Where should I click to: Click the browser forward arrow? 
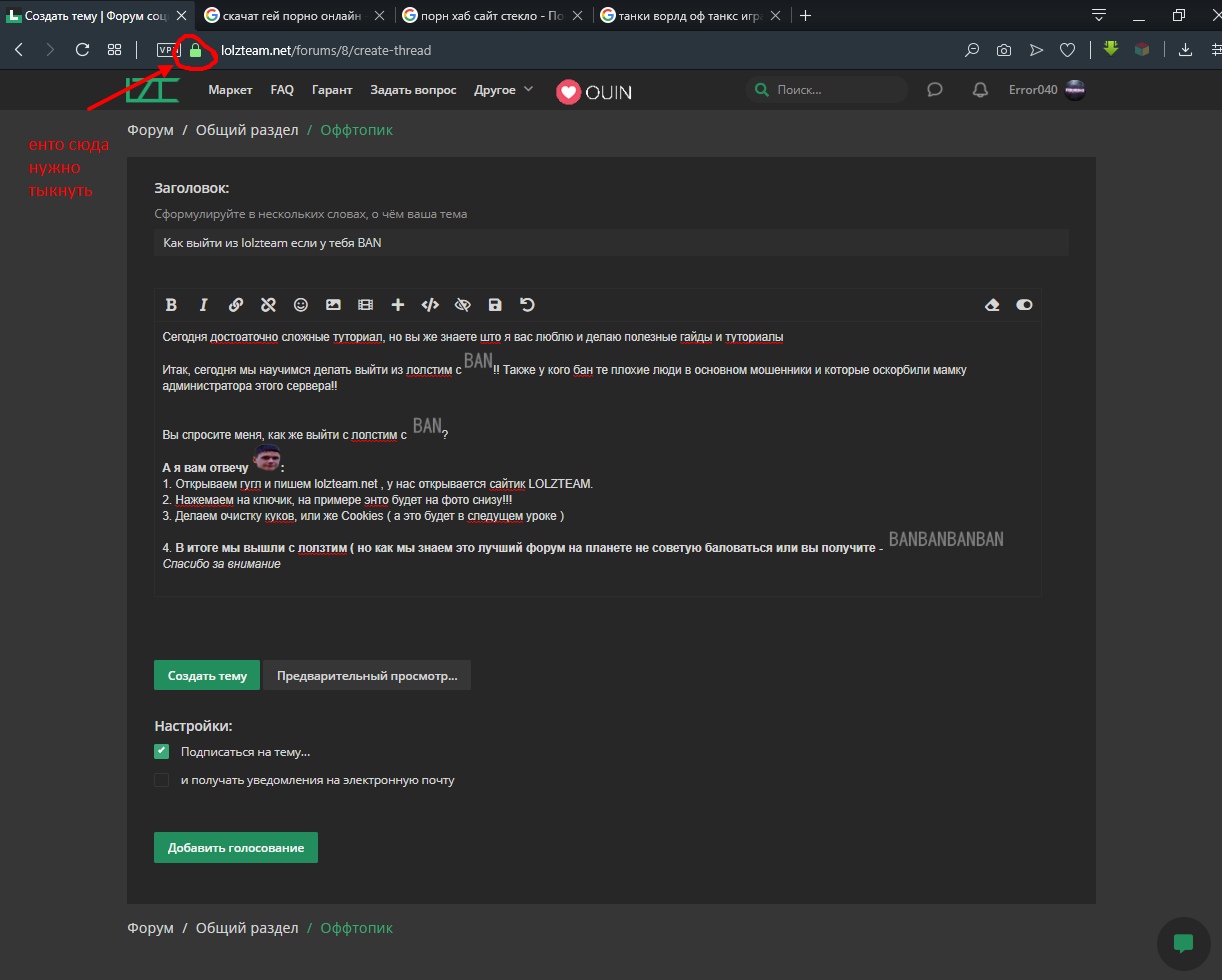coord(50,49)
